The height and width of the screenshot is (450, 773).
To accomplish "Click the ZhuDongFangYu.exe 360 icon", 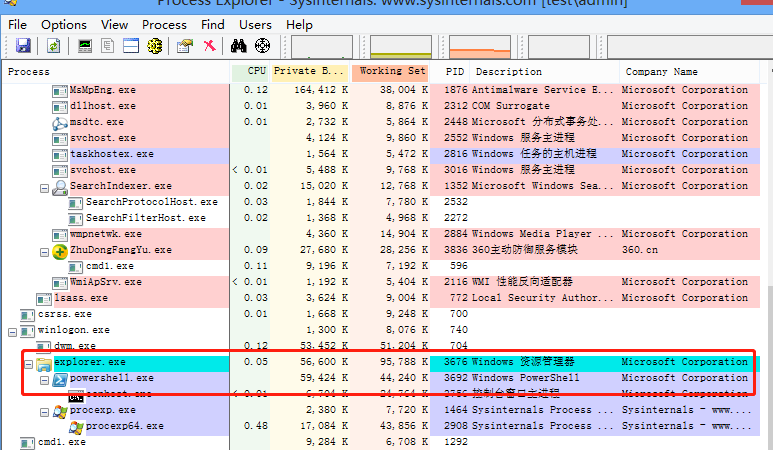I will [60, 252].
